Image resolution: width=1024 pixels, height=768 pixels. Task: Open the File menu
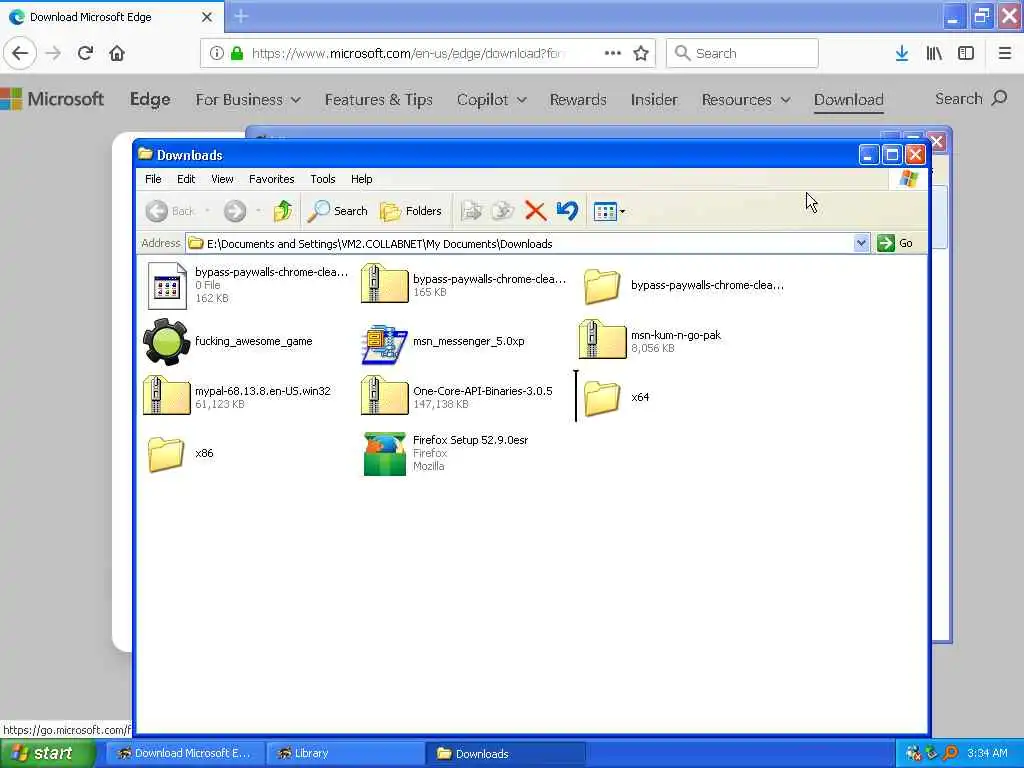pos(153,179)
